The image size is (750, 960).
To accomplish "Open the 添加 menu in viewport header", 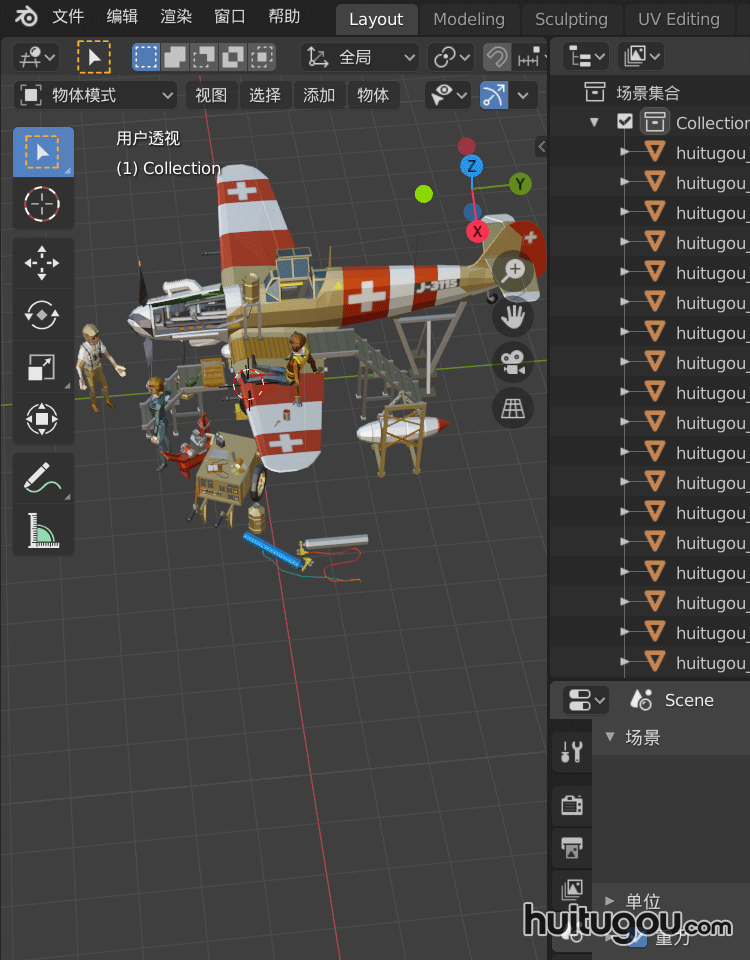I will [x=319, y=96].
